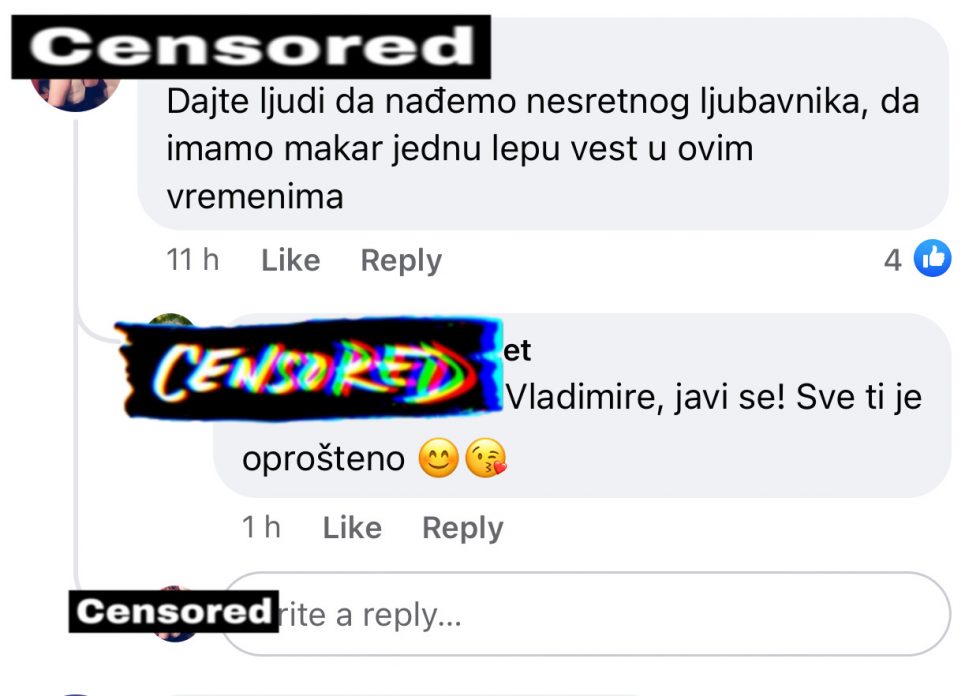The image size is (980, 696).
Task: Open the 1 h timestamp link
Action: (261, 527)
